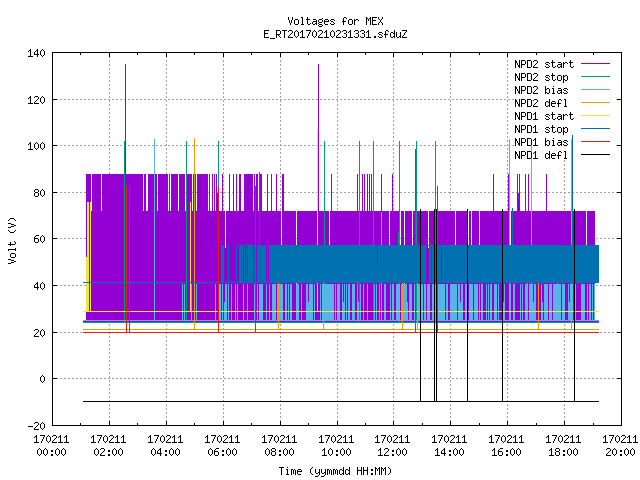The image size is (640, 480).
Task: Click the chart title 'Voltages for MEX'
Action: (335, 21)
